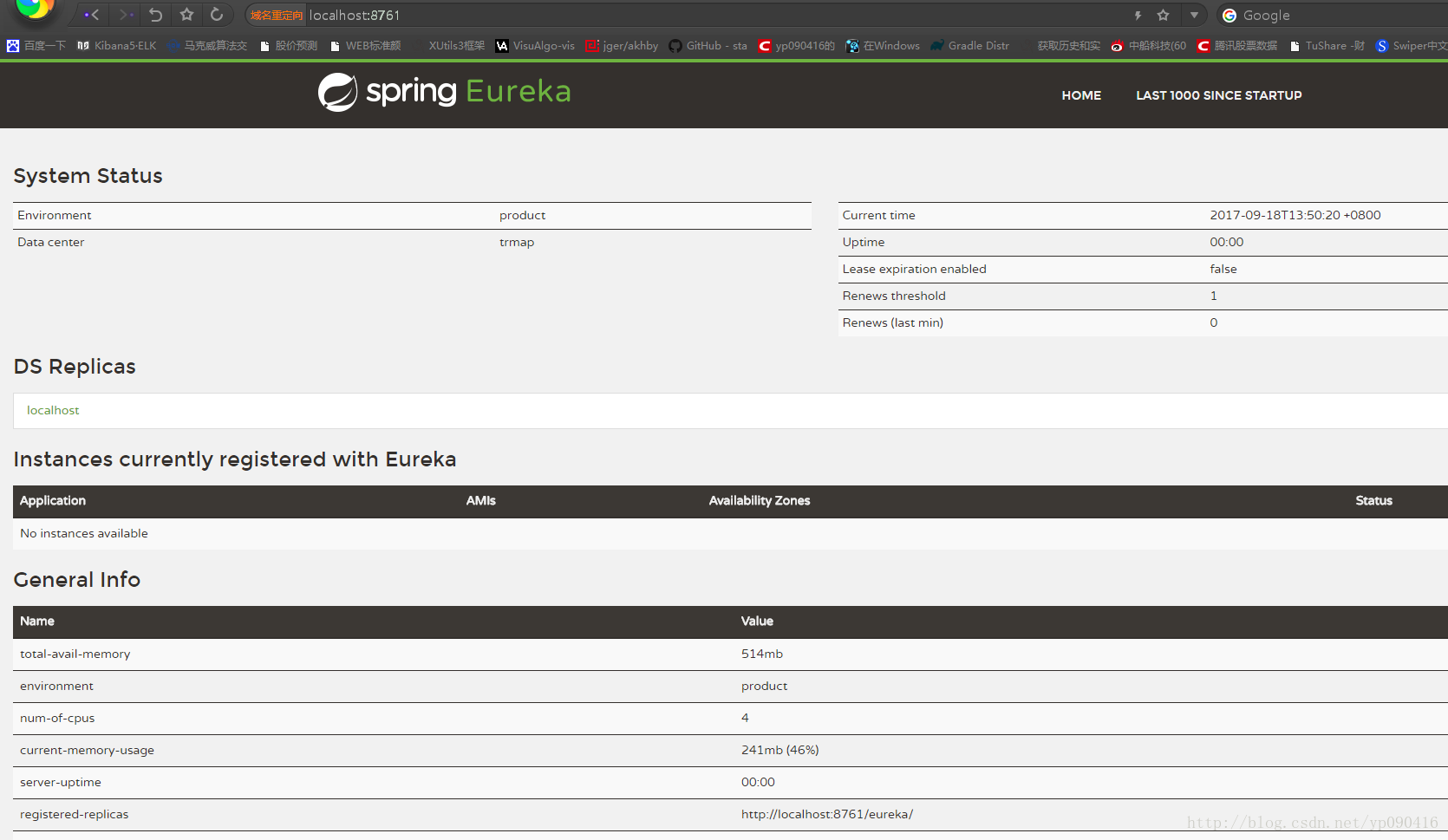Click the 'registered-replicas' row name
Image resolution: width=1448 pixels, height=840 pixels.
pyautogui.click(x=75, y=815)
